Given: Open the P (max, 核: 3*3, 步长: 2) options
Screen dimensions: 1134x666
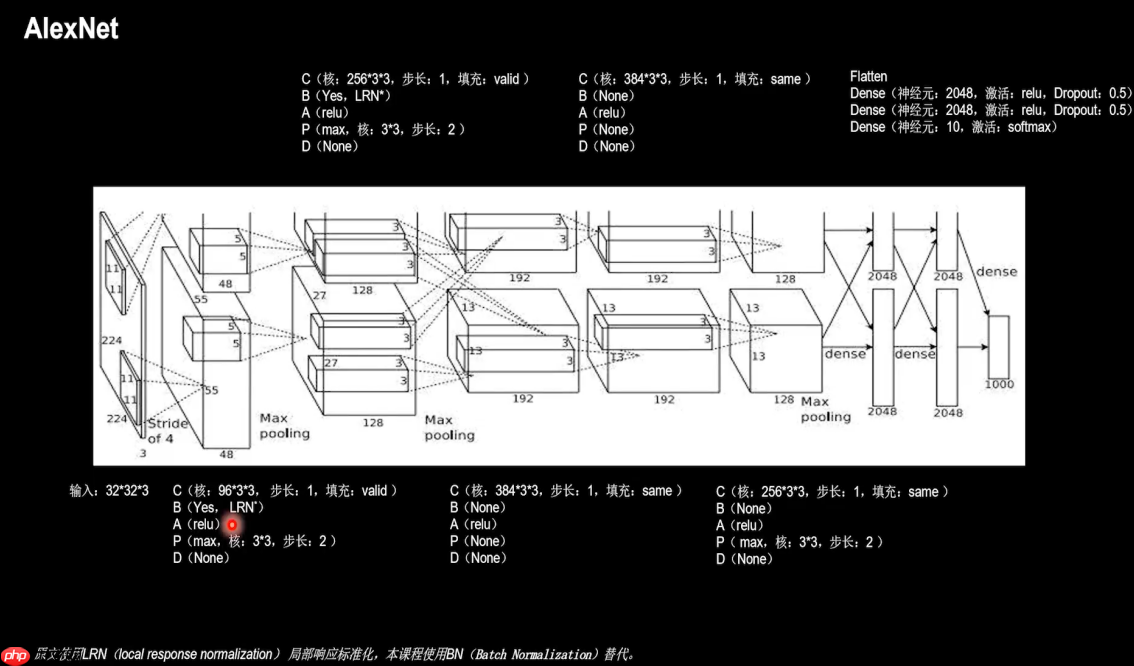Looking at the screenshot, I should tap(254, 541).
